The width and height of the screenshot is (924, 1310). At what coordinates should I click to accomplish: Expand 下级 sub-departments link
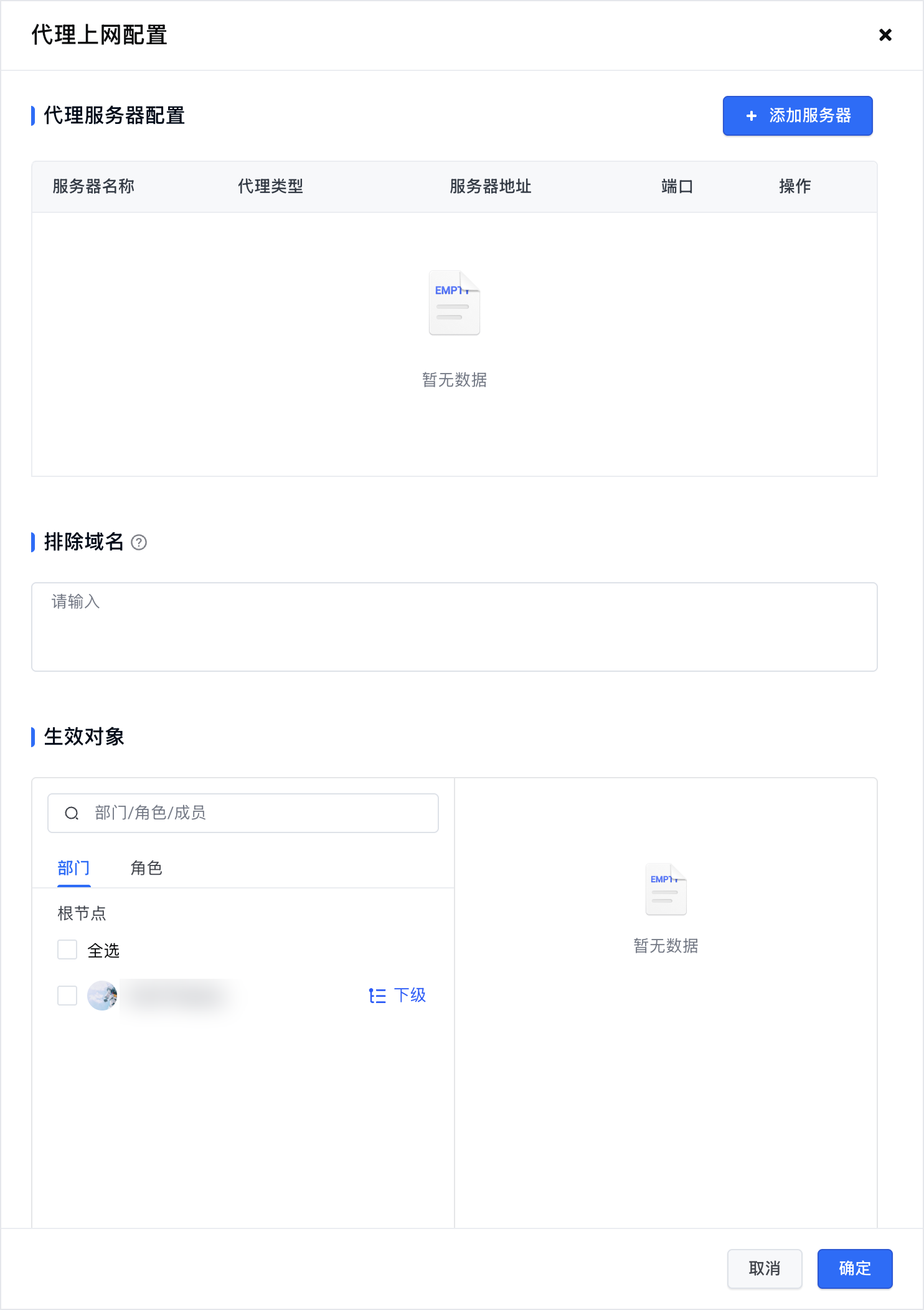click(397, 996)
